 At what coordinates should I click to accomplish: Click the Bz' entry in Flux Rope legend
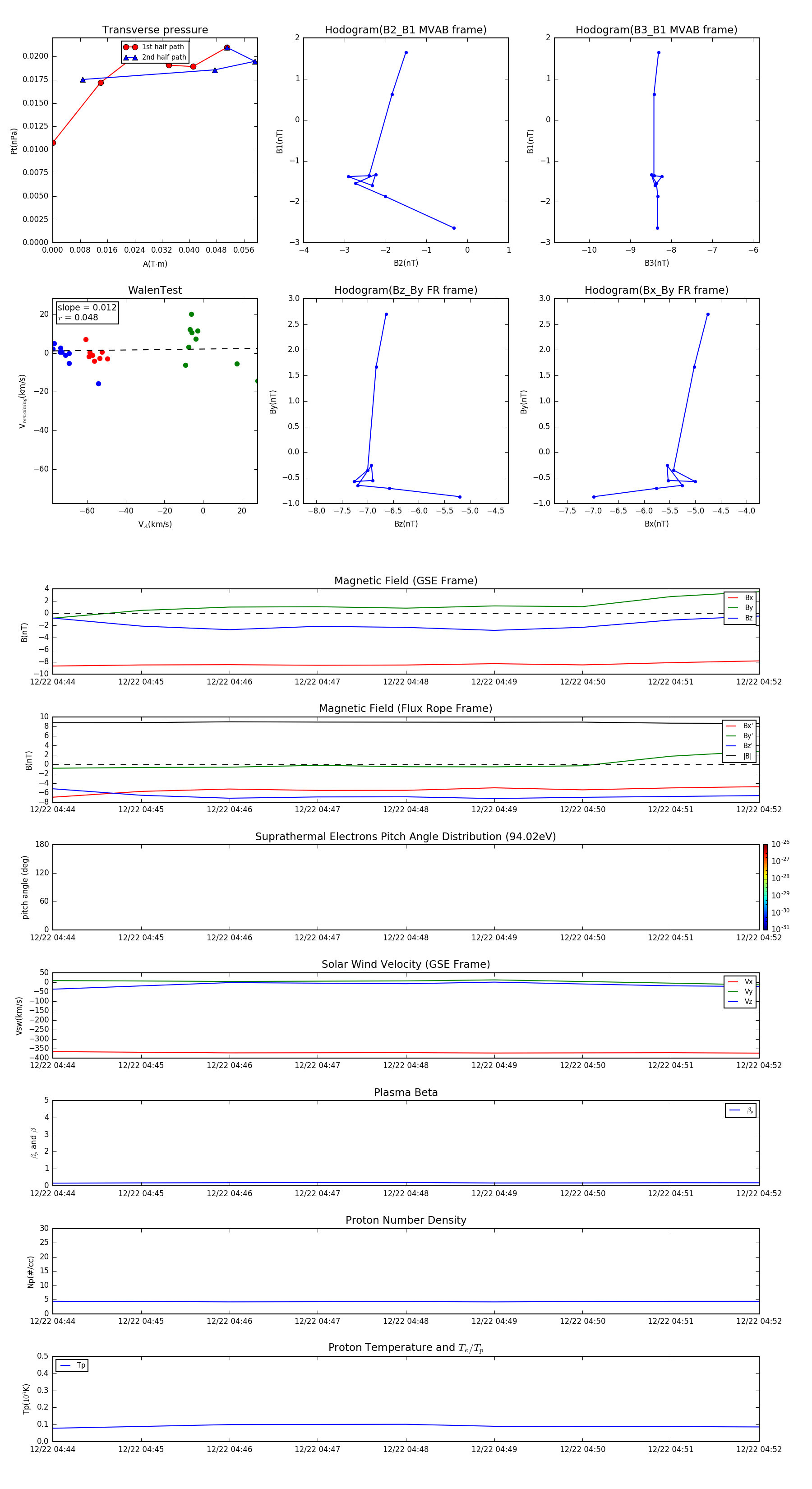[x=740, y=746]
